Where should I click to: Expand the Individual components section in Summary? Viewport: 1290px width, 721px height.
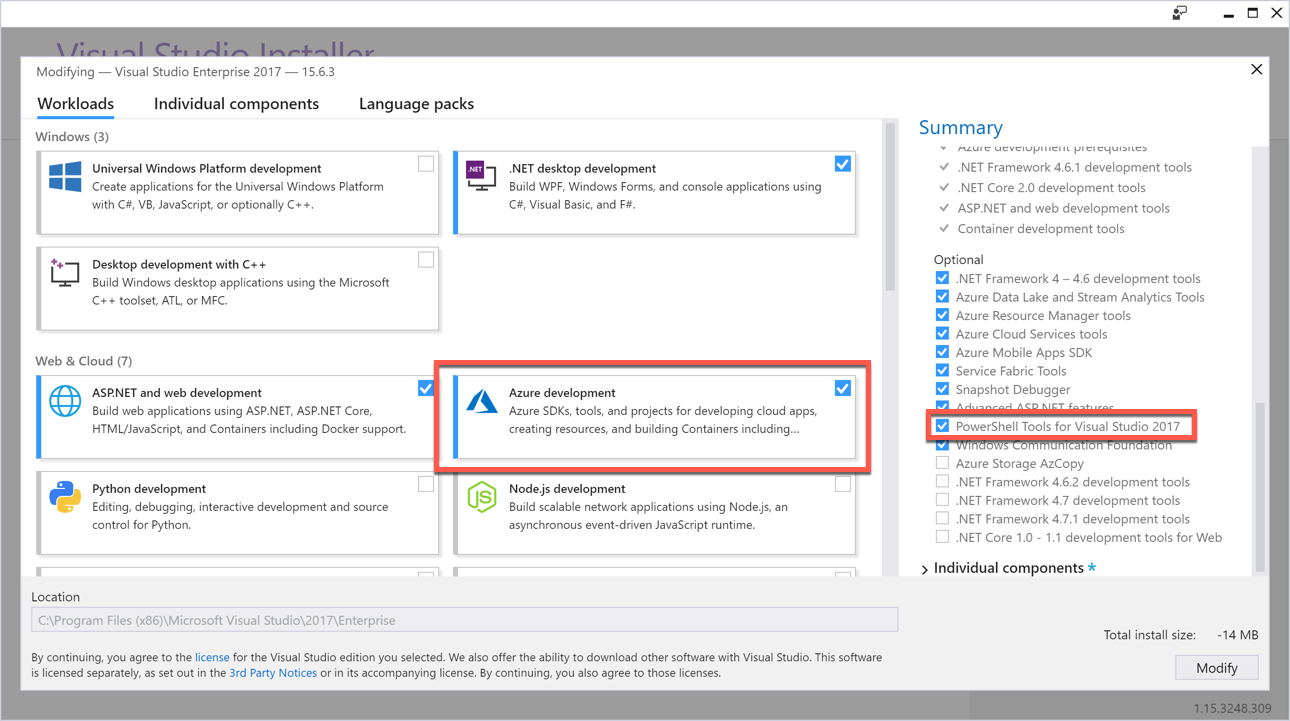[925, 569]
